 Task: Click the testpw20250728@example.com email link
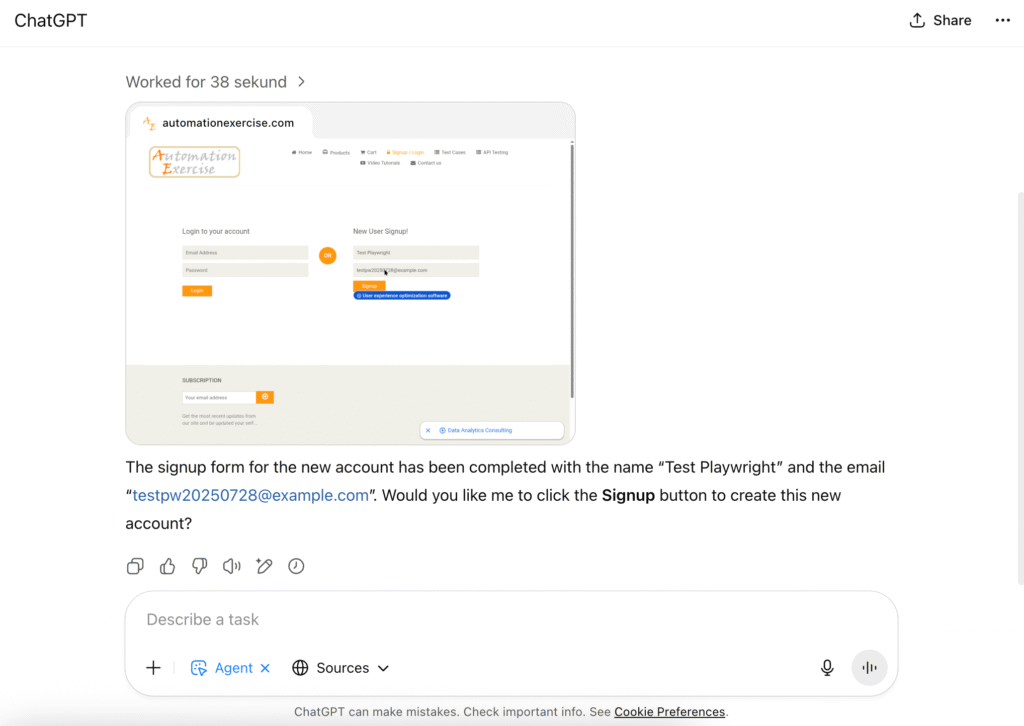pyautogui.click(x=250, y=496)
